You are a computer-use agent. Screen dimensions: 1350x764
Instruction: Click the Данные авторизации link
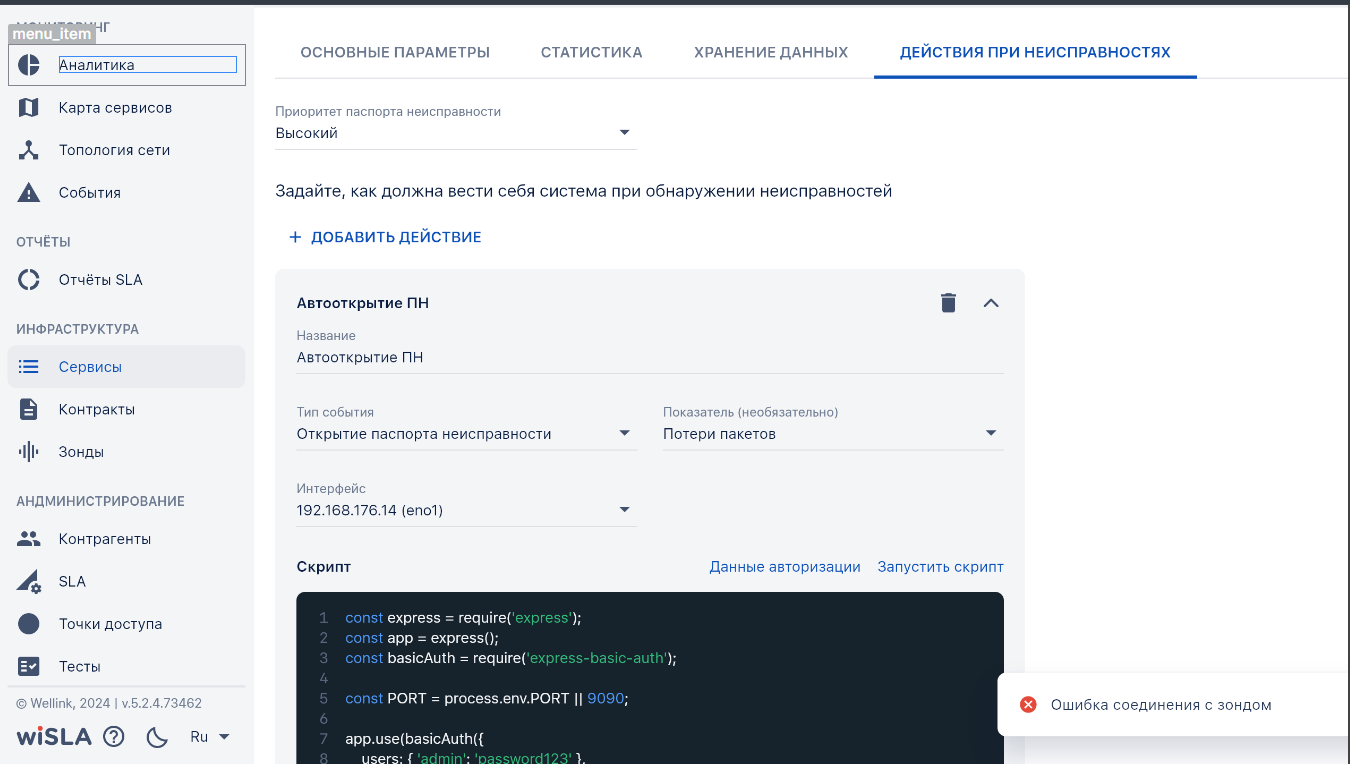[785, 567]
